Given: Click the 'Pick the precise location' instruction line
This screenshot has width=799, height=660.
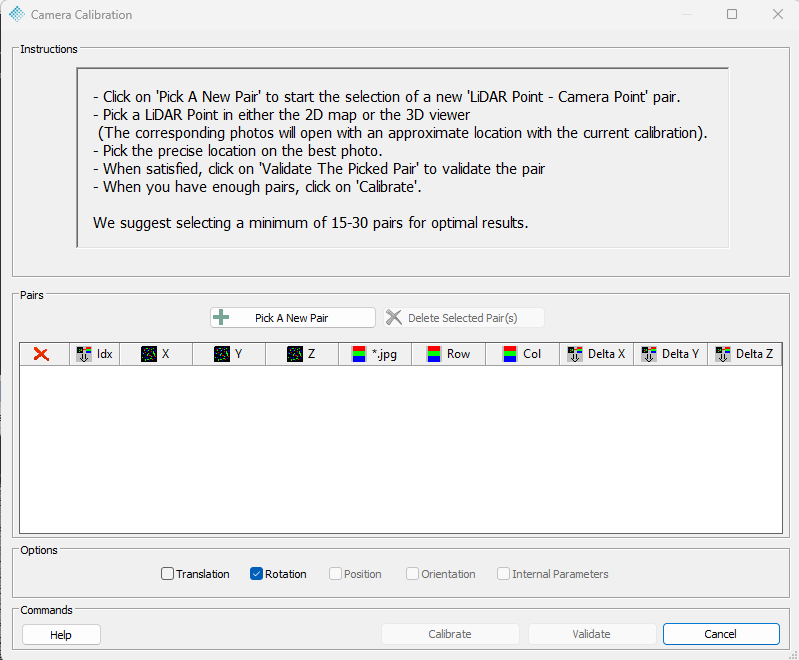Looking at the screenshot, I should click(237, 151).
